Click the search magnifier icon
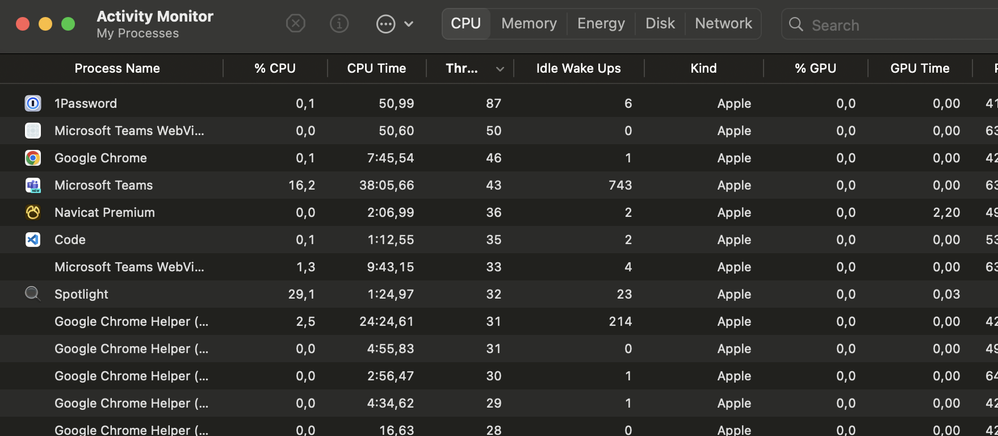Viewport: 998px width, 436px height. [x=796, y=24]
